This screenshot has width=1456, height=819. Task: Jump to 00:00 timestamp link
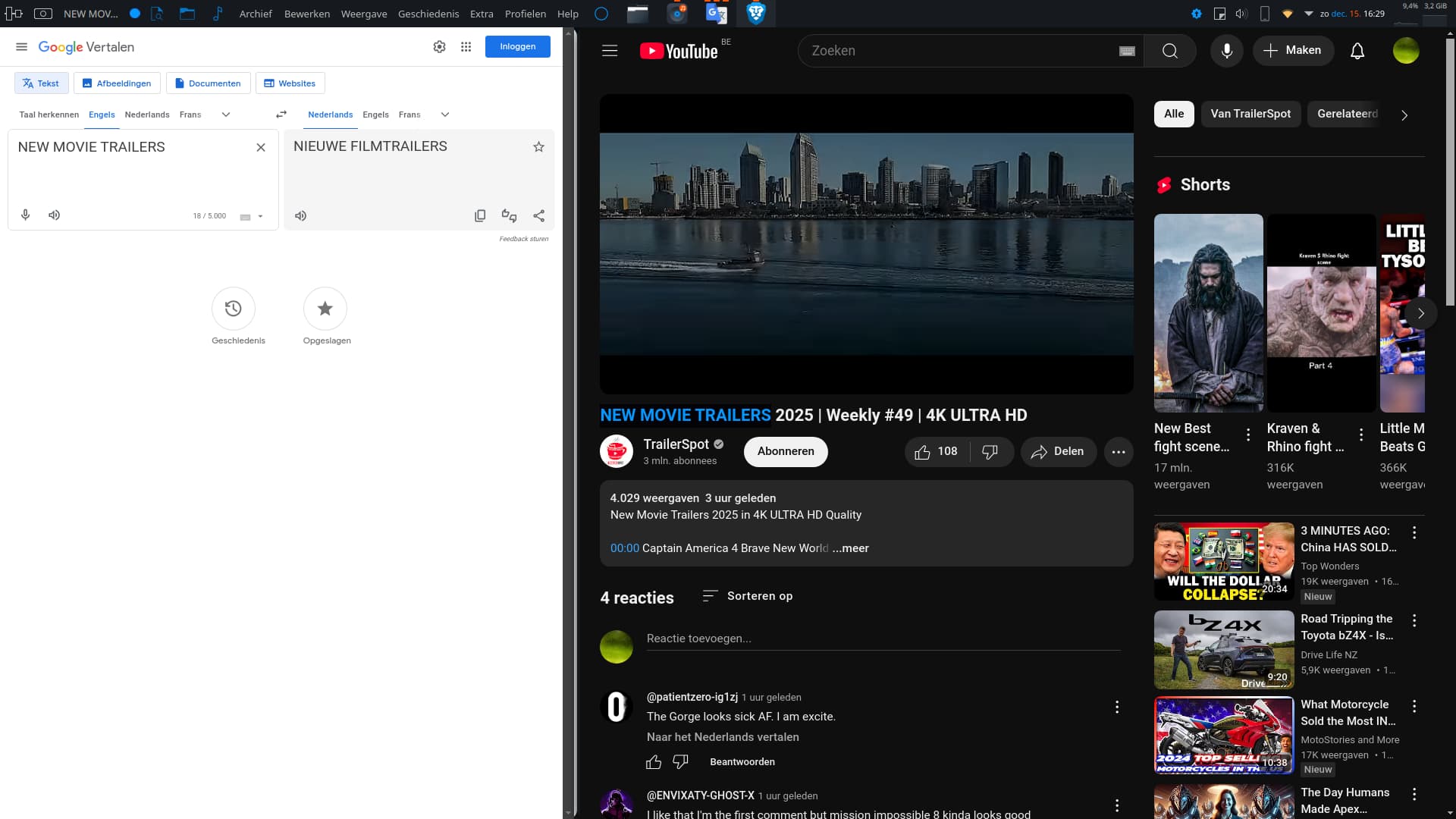[625, 548]
